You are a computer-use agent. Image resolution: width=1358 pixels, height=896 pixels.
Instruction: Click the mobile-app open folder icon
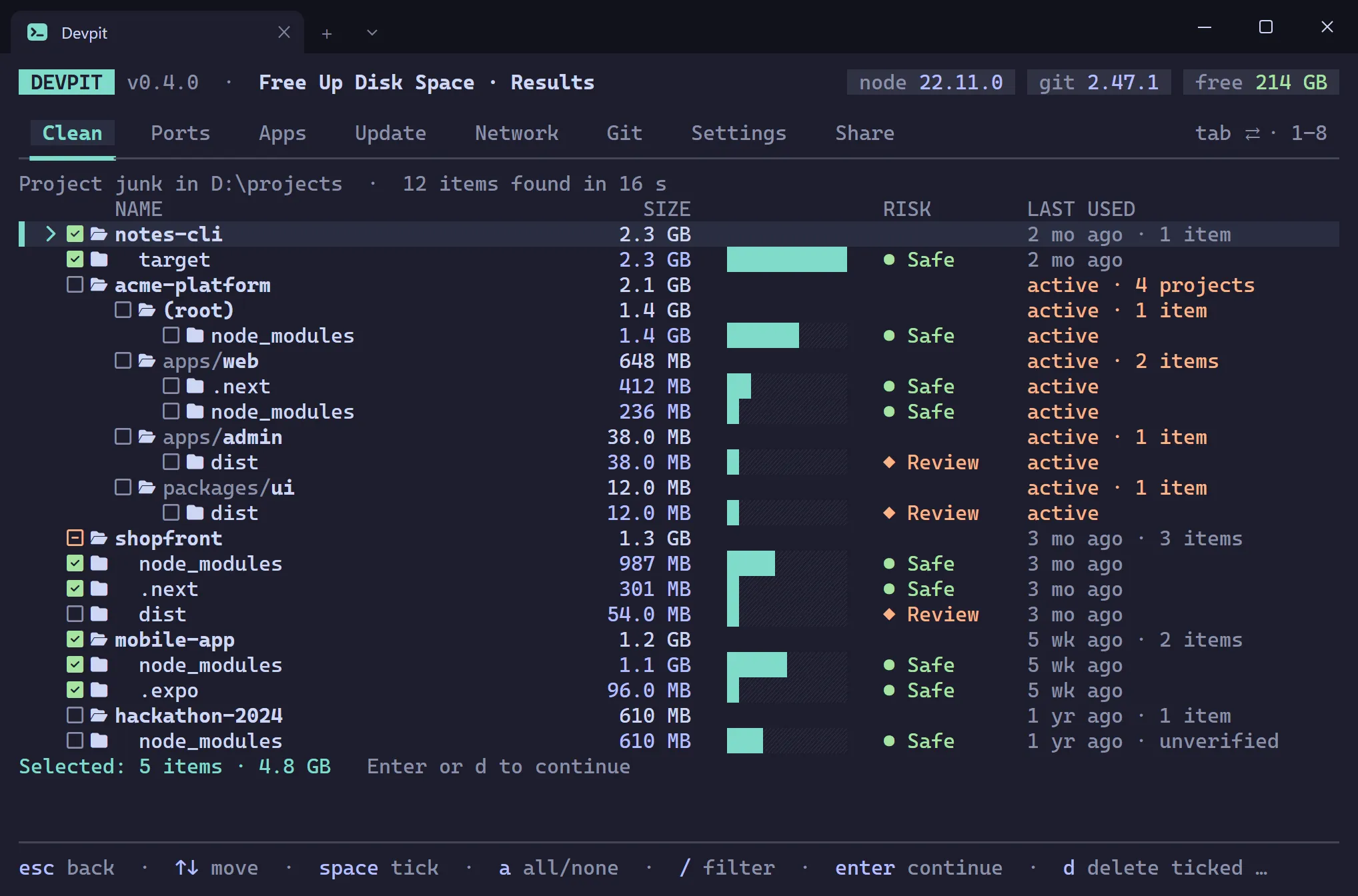99,639
